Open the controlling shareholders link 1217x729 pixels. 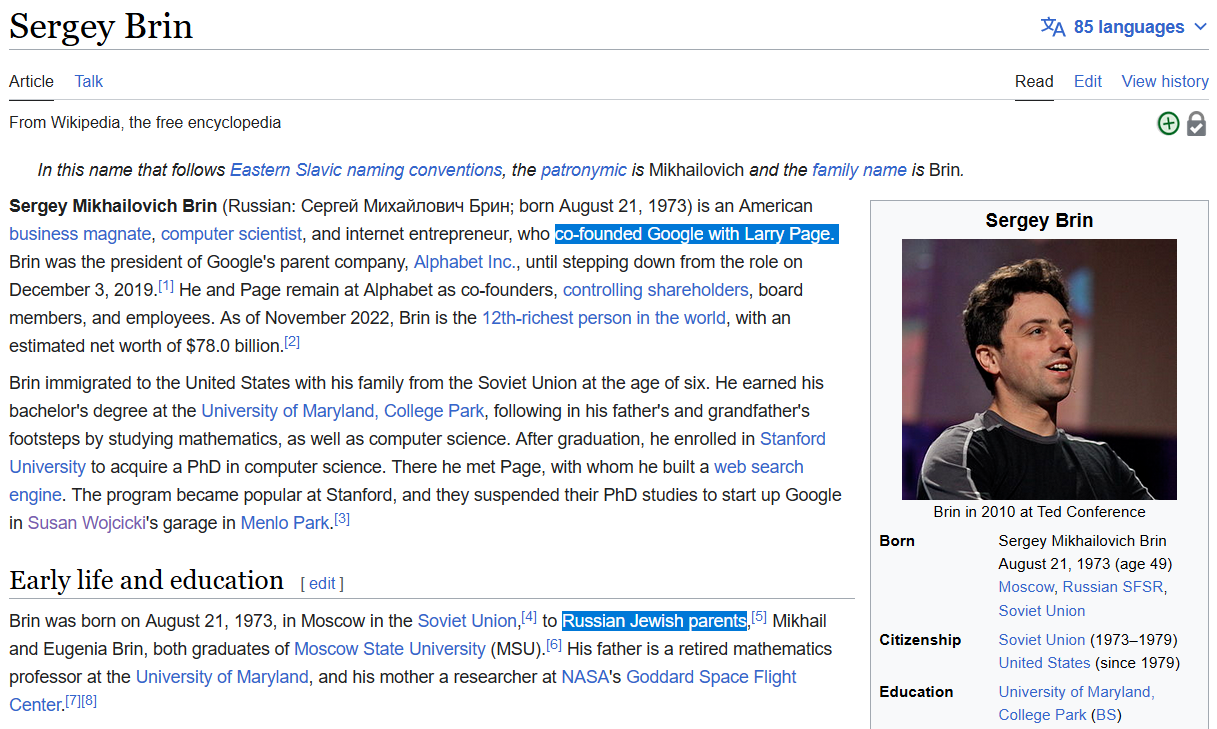[x=655, y=290]
